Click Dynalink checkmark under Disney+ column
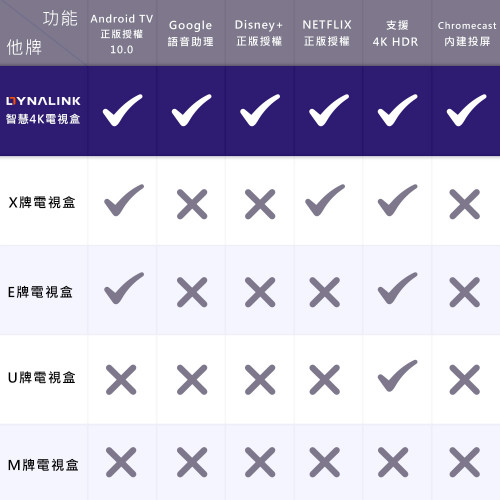This screenshot has height=500, width=500. tap(260, 110)
